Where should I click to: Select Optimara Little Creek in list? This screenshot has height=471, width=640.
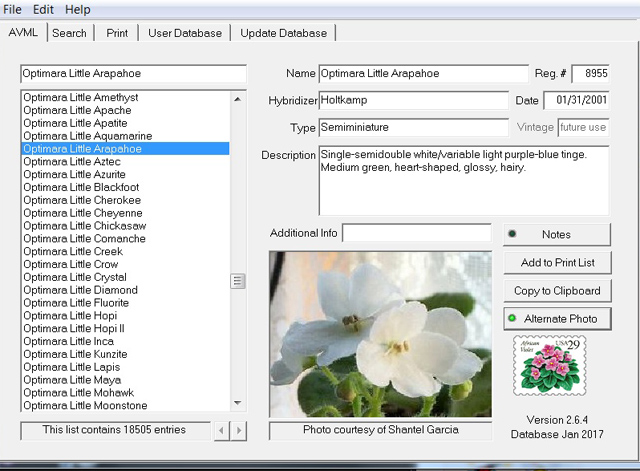[125, 251]
